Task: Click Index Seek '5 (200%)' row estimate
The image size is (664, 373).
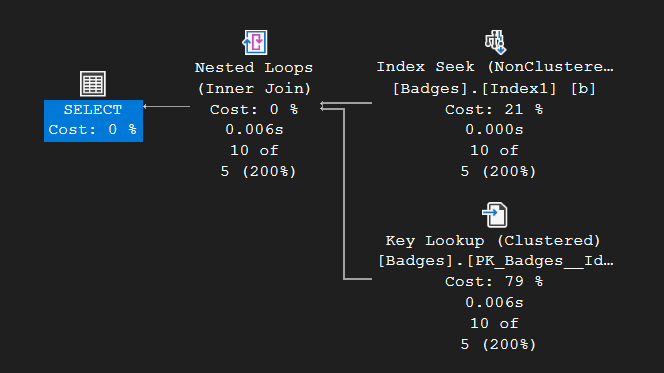Action: [x=498, y=171]
